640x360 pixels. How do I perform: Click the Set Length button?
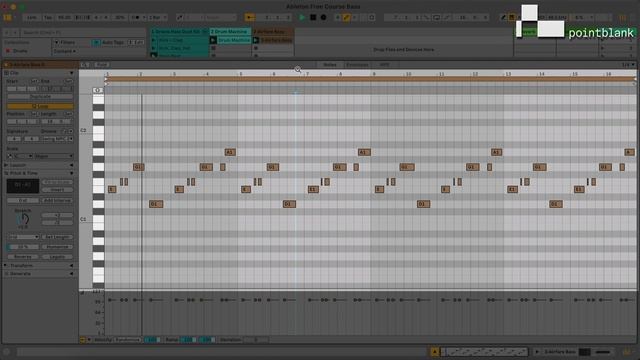[58, 237]
